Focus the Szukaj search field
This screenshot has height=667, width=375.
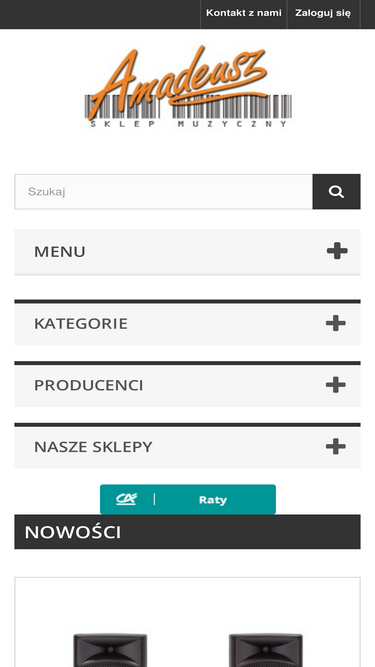coord(164,191)
